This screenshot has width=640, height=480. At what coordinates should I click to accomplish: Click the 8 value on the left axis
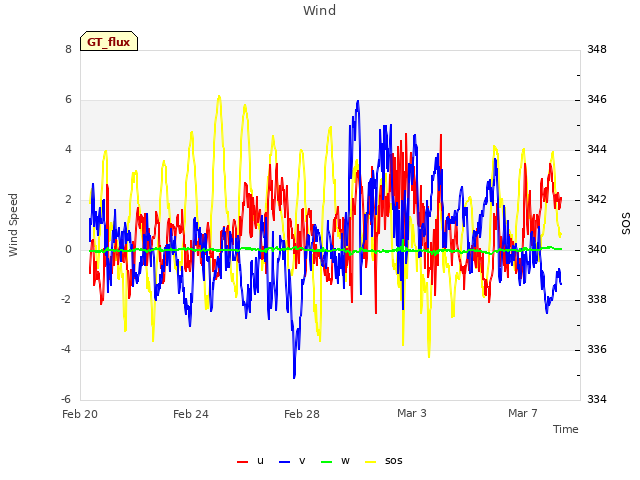point(68,49)
